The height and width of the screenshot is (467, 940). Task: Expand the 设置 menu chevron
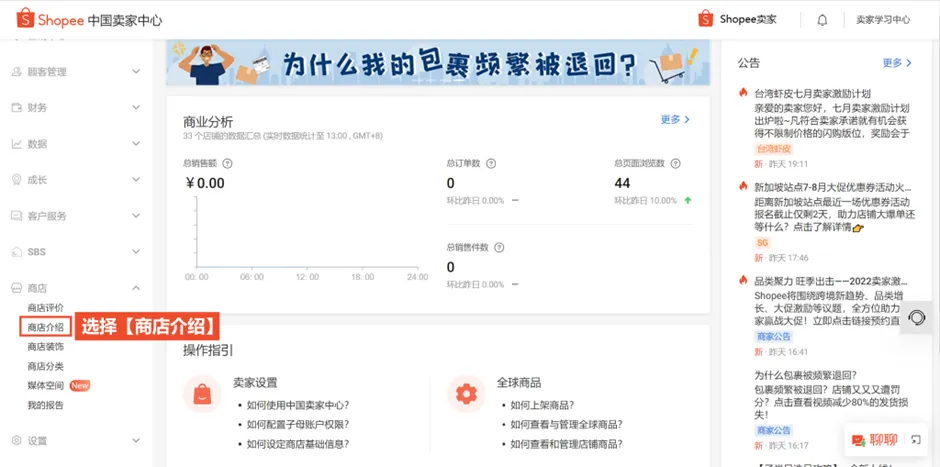136,441
